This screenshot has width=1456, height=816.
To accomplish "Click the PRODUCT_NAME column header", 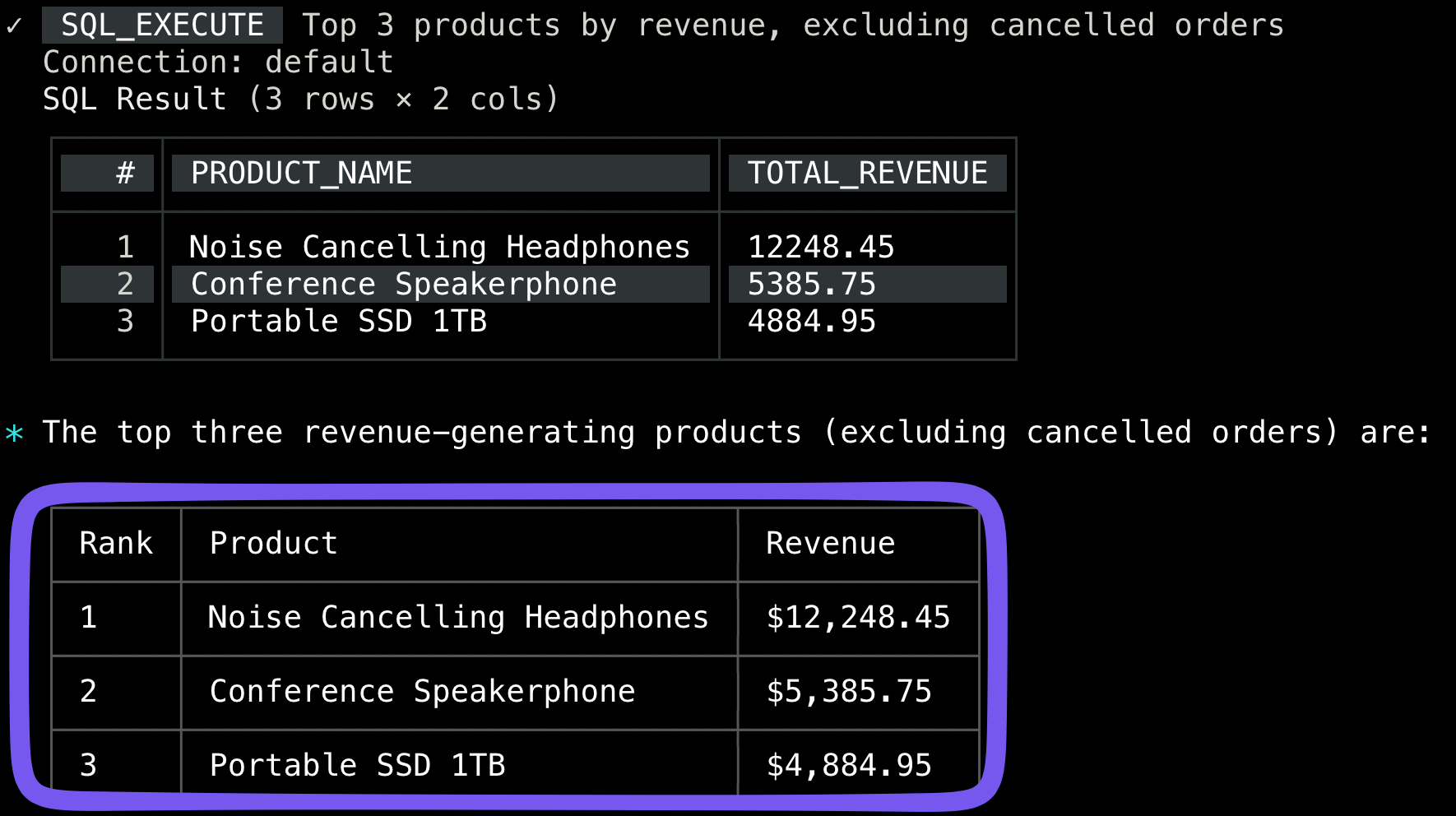I will (441, 173).
